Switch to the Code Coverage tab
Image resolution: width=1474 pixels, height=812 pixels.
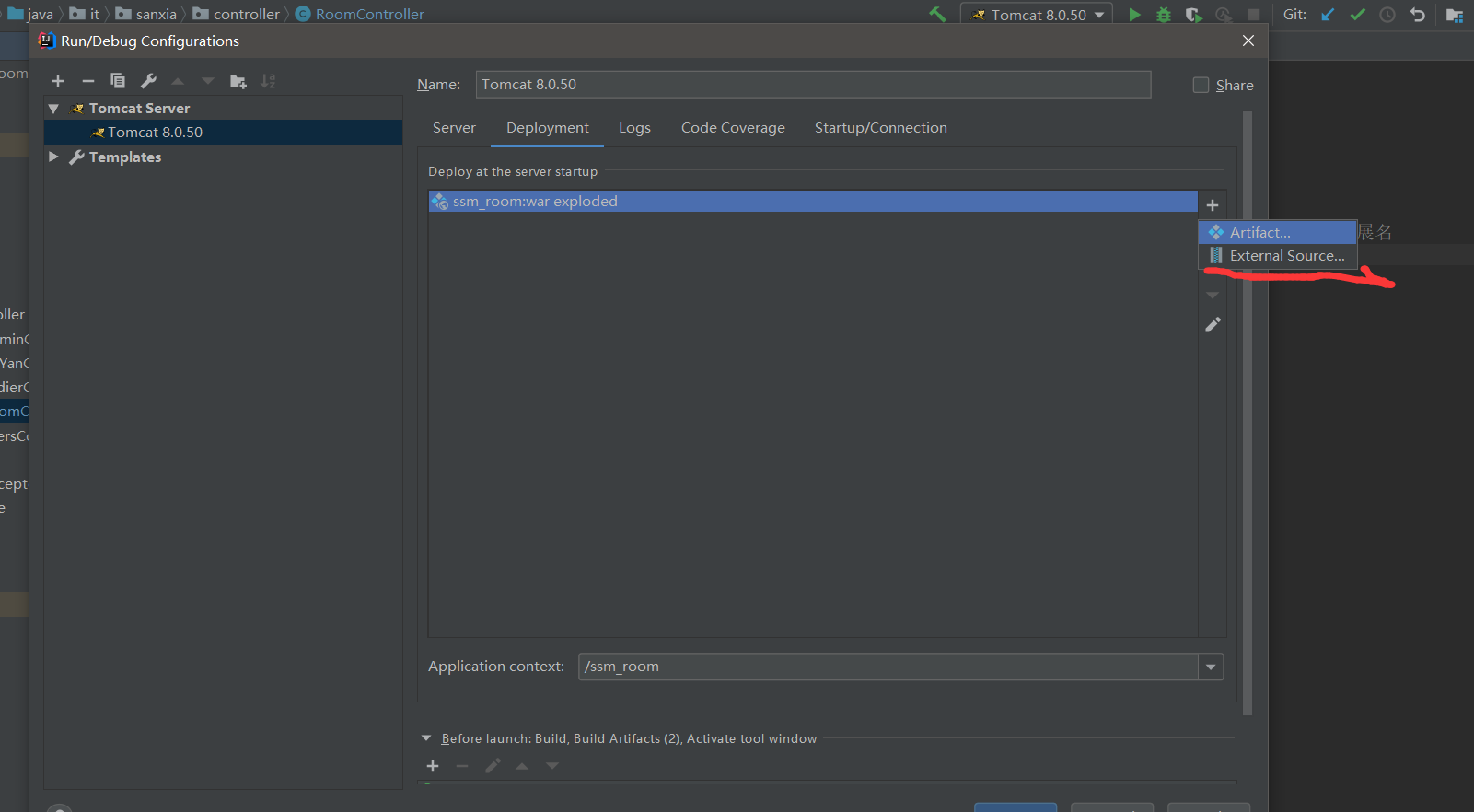pyautogui.click(x=733, y=128)
